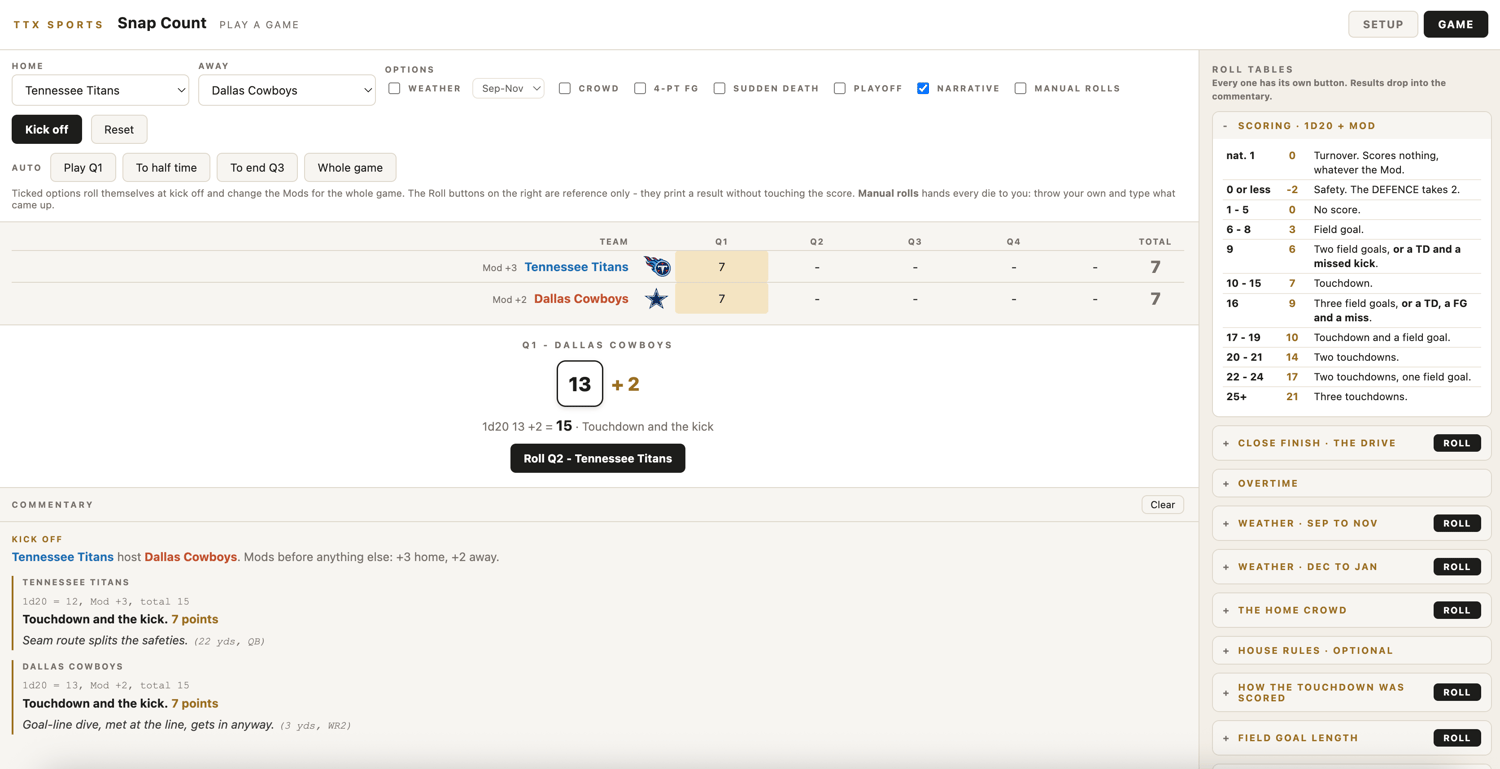Click the Kick off button
Image resolution: width=1500 pixels, height=769 pixels.
(47, 129)
